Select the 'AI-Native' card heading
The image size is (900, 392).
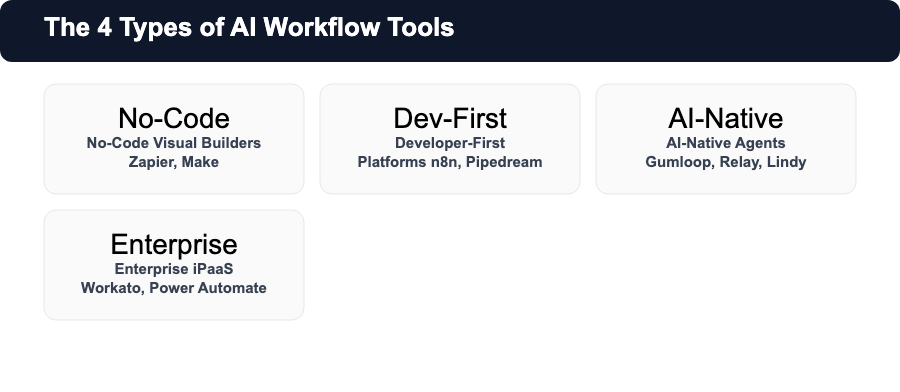pos(726,118)
